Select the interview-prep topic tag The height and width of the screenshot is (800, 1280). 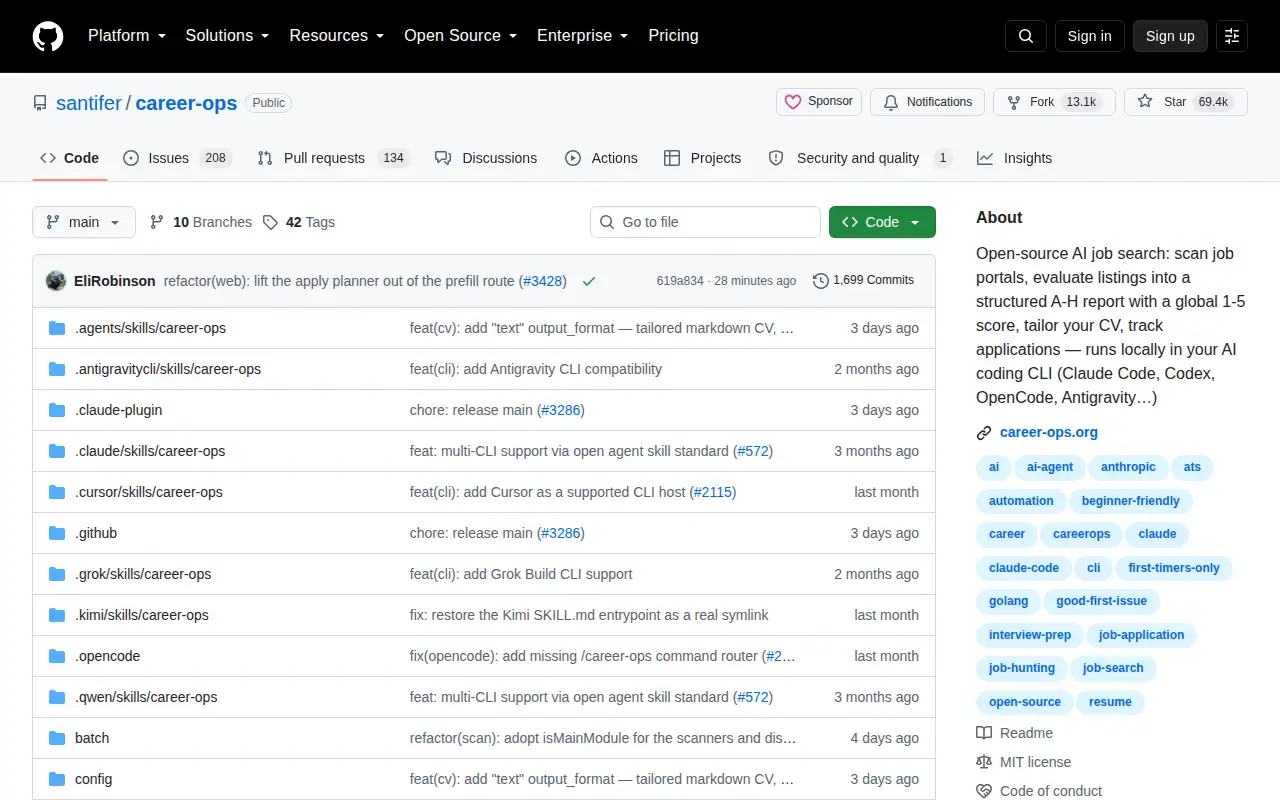[1030, 635]
